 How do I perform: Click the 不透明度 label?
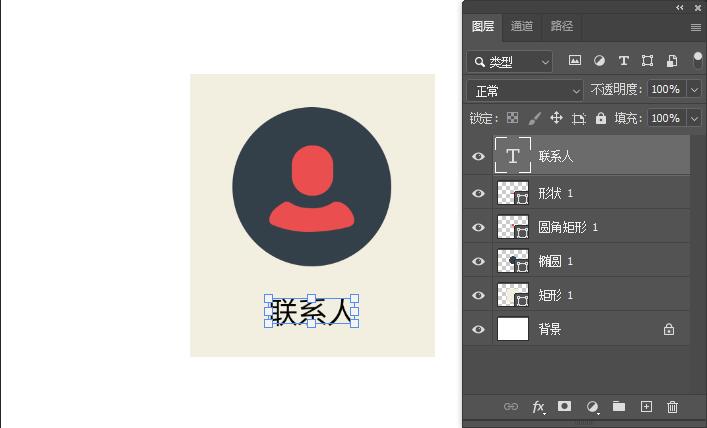coord(616,90)
